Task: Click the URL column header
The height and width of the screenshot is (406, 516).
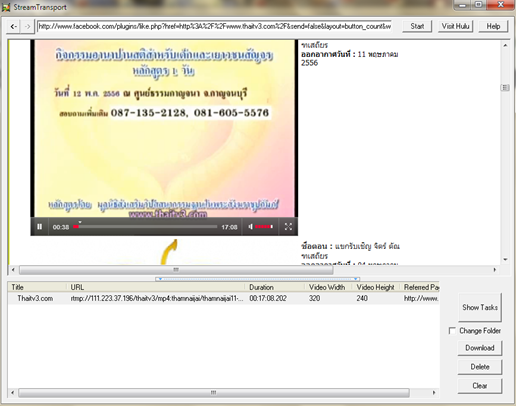Action: click(x=156, y=287)
